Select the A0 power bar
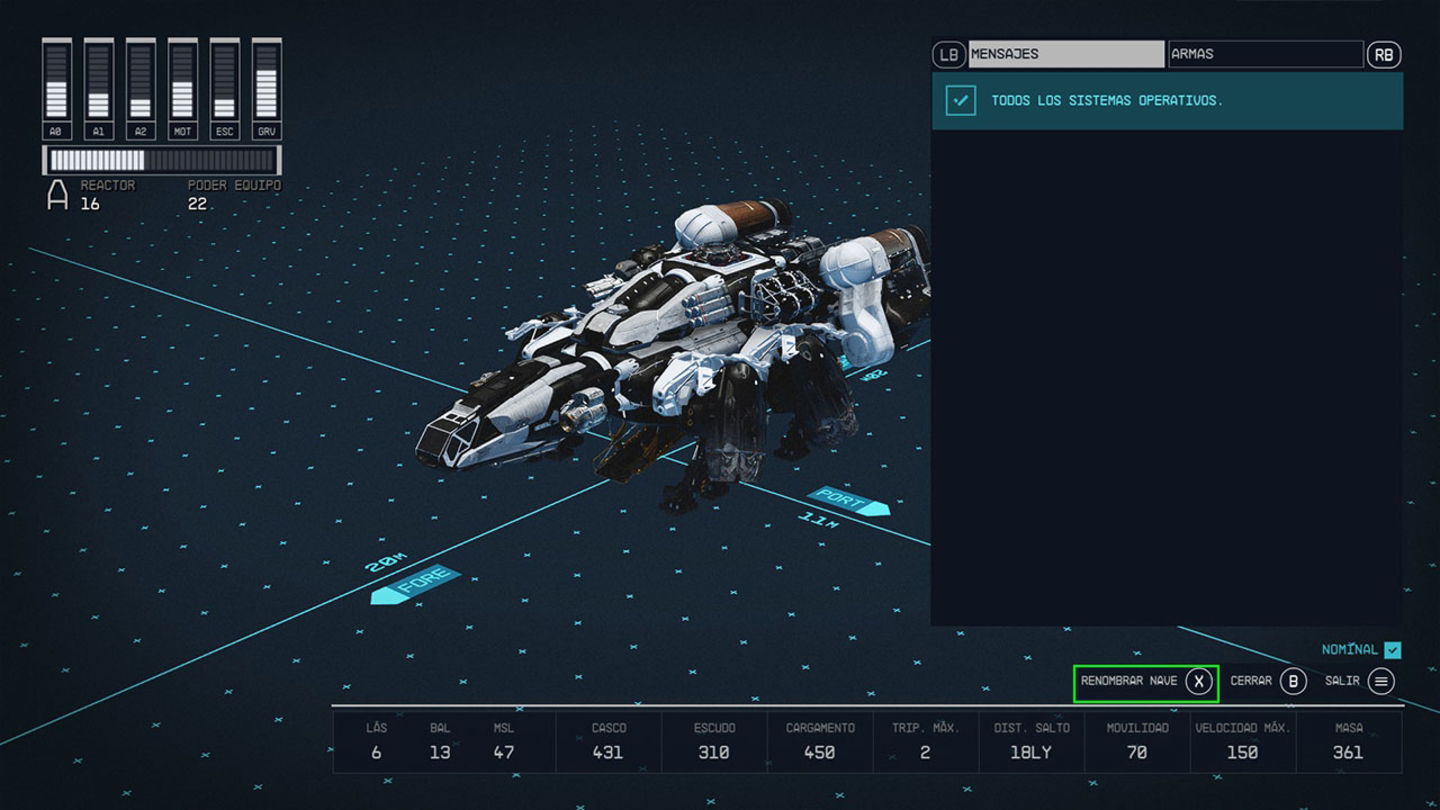The image size is (1440, 810). [x=57, y=89]
